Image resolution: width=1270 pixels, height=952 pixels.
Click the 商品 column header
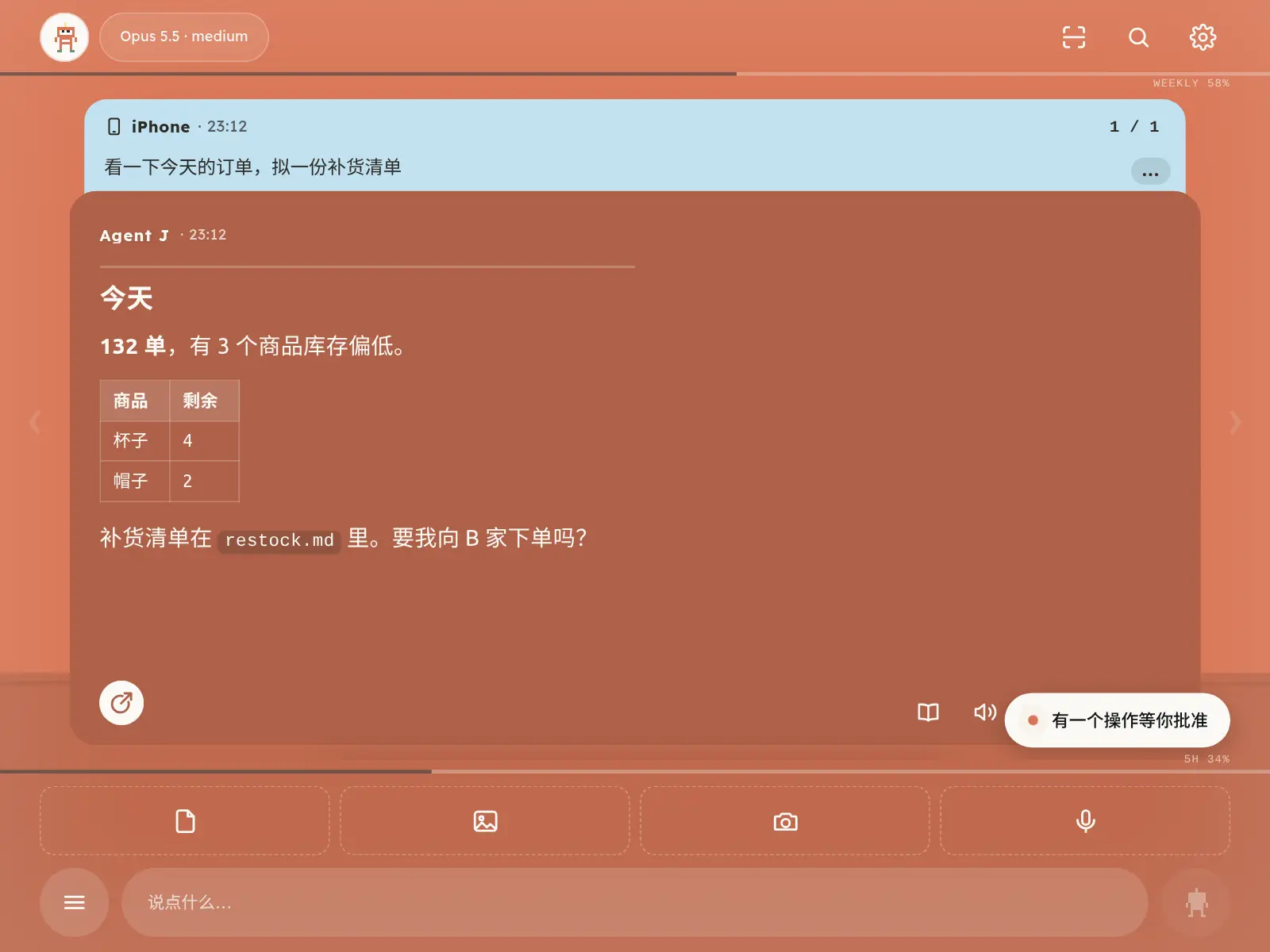click(135, 401)
